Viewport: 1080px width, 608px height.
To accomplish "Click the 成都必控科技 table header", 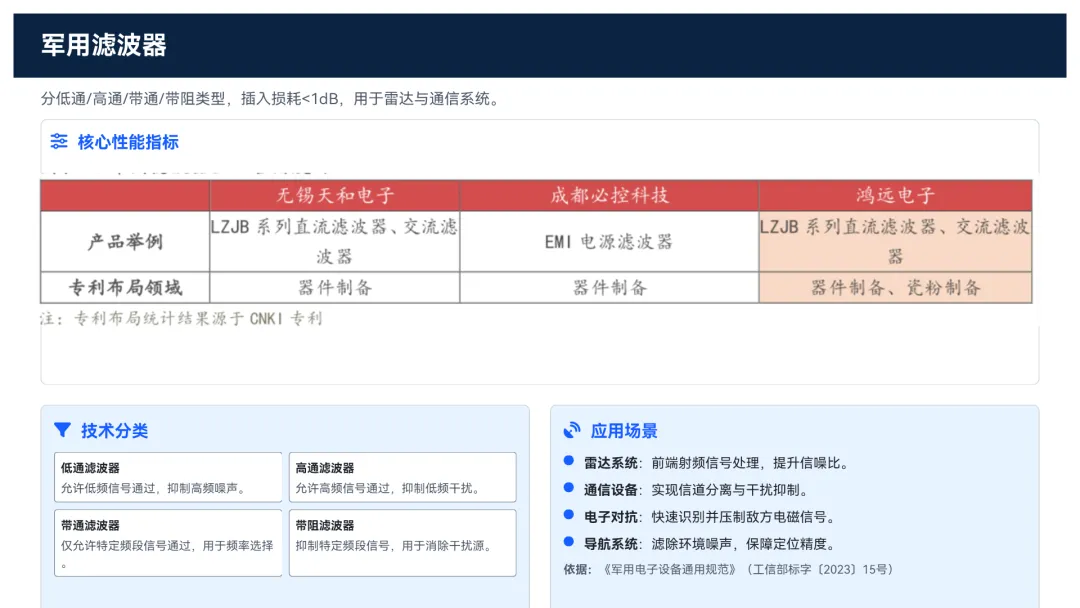I will (x=609, y=196).
